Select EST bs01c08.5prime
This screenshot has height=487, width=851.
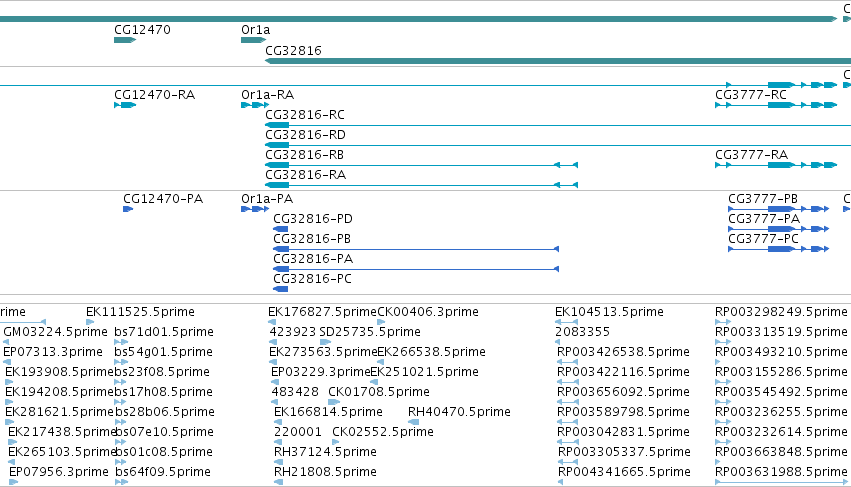coord(165,452)
